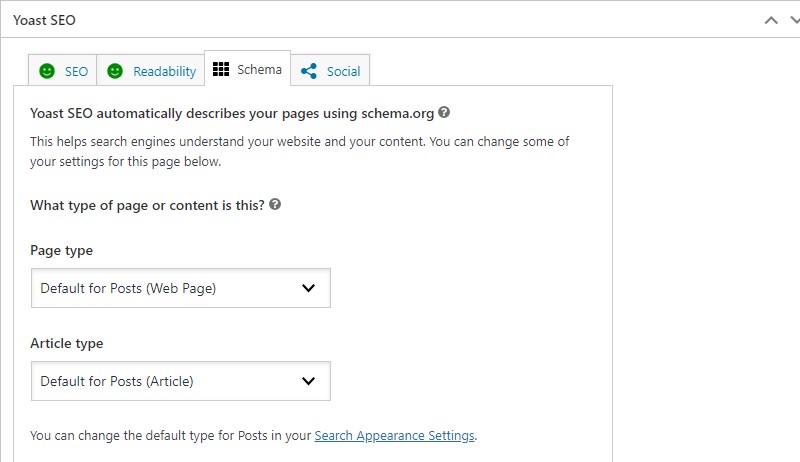The height and width of the screenshot is (462, 800).
Task: Click the 'Page type' label
Action: (61, 250)
